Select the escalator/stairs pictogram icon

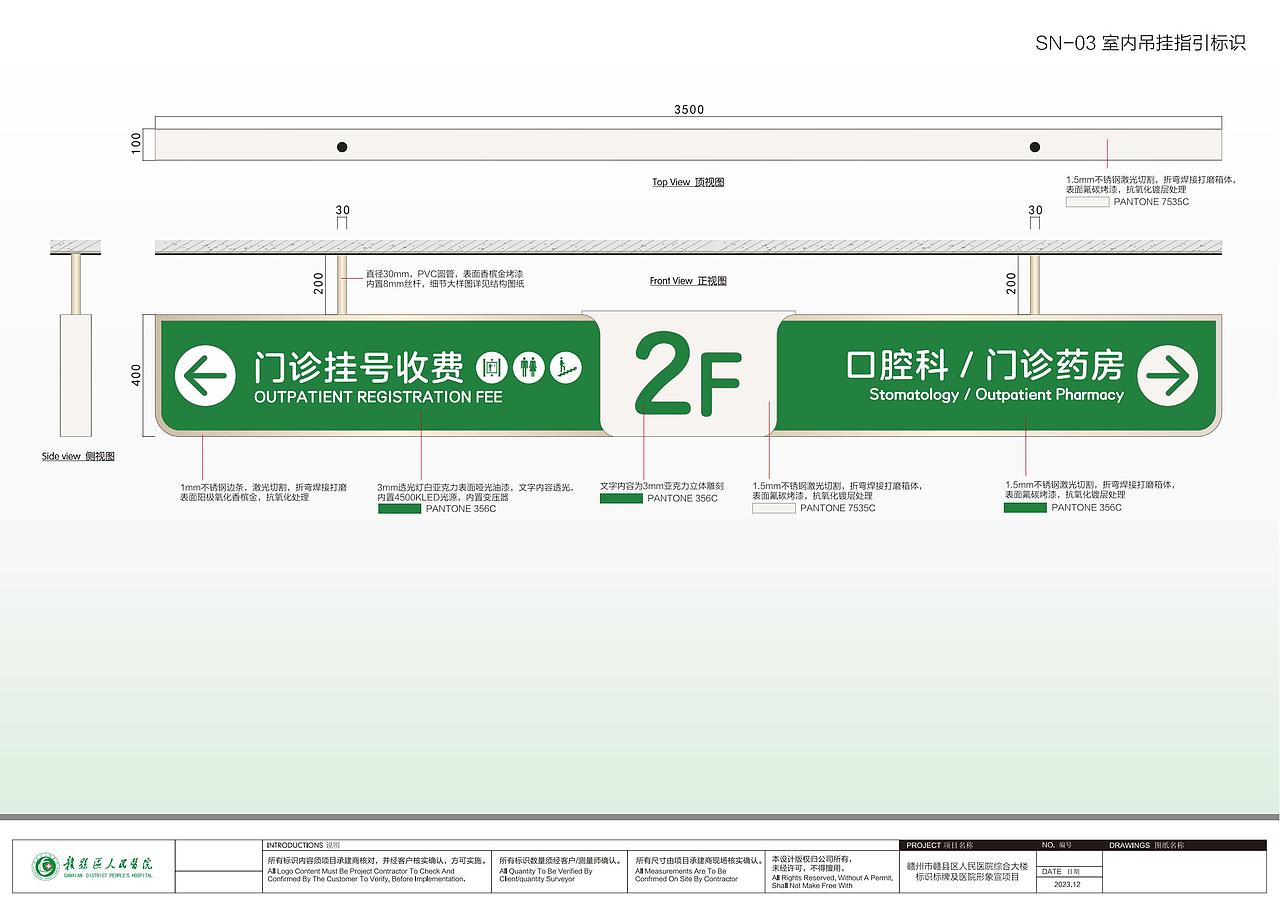pos(566,367)
